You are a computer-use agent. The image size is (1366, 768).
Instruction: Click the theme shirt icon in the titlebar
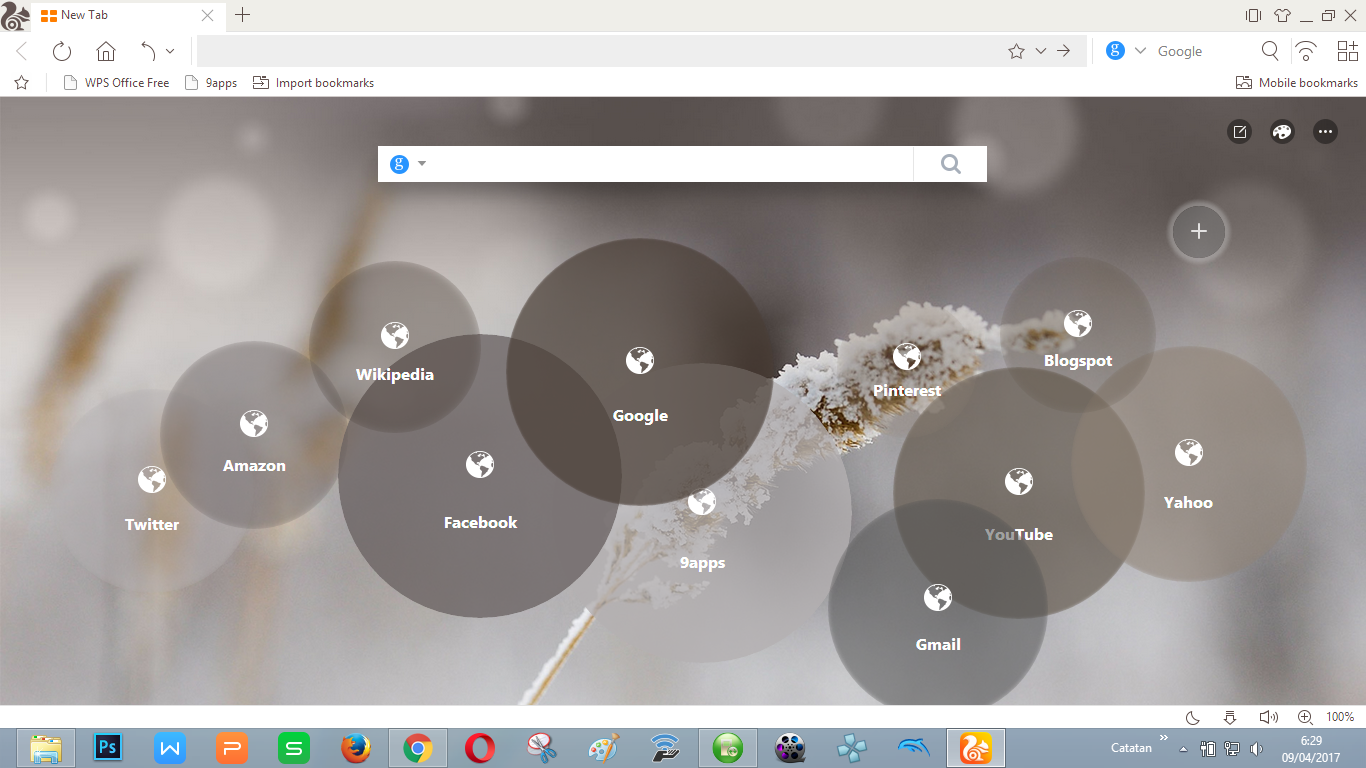coord(1282,15)
